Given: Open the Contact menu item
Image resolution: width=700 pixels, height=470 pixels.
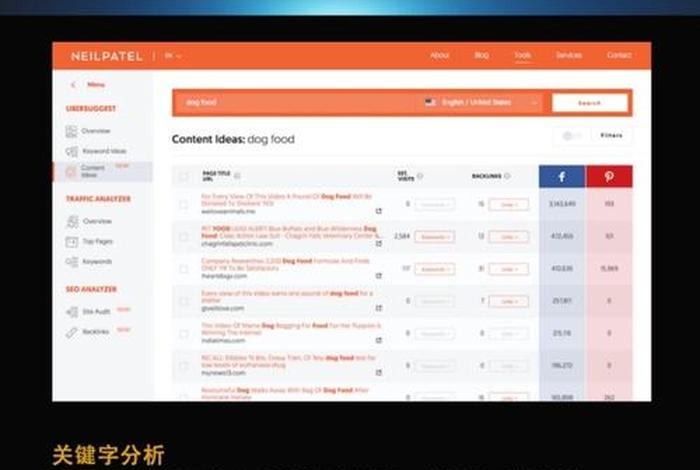Looking at the screenshot, I should click(619, 55).
